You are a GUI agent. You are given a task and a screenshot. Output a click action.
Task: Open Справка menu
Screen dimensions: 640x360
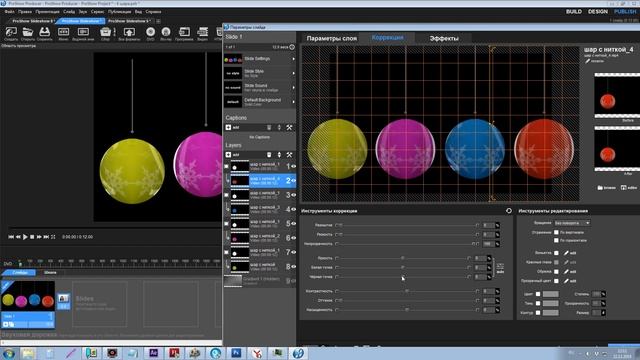point(153,12)
